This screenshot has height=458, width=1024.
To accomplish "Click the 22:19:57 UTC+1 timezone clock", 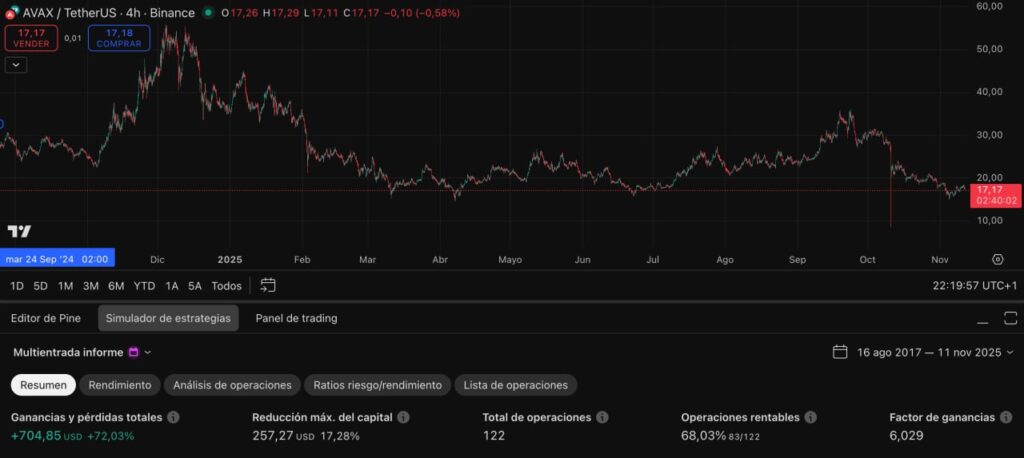I will (x=976, y=286).
